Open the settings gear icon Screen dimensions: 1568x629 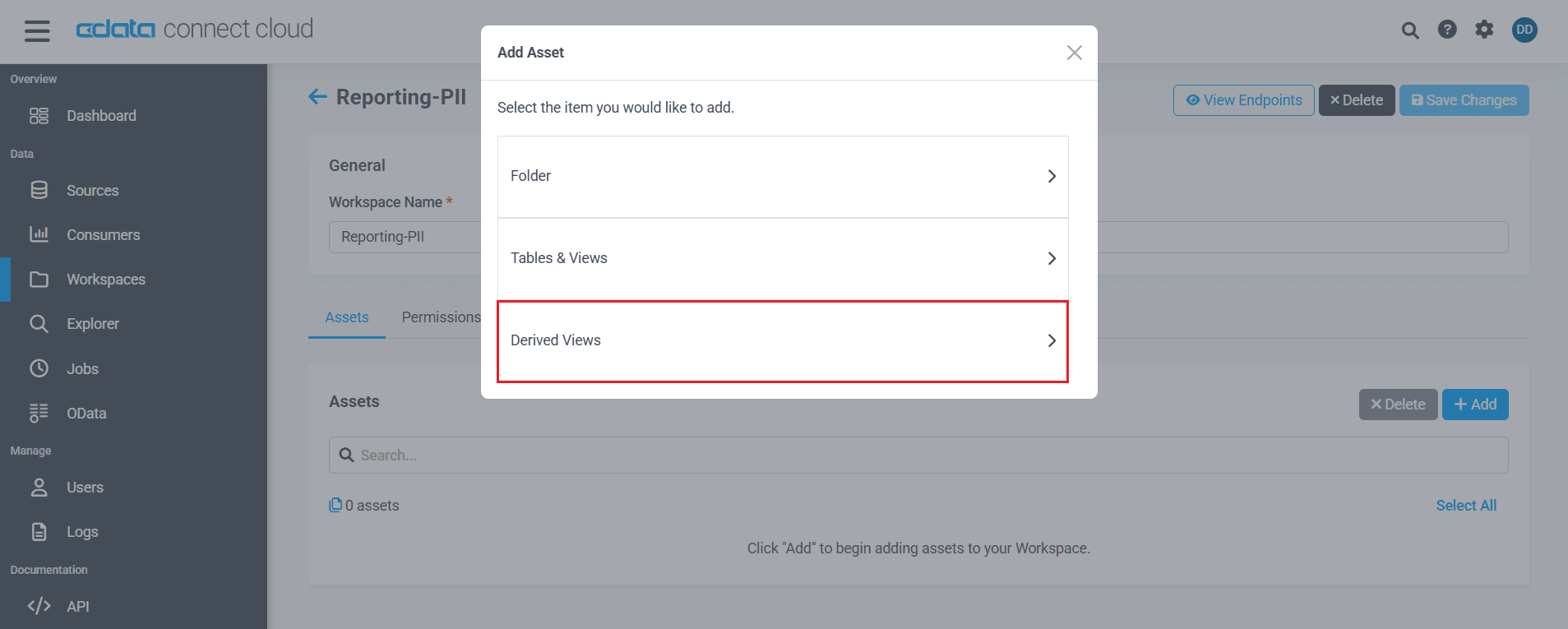pos(1484,30)
